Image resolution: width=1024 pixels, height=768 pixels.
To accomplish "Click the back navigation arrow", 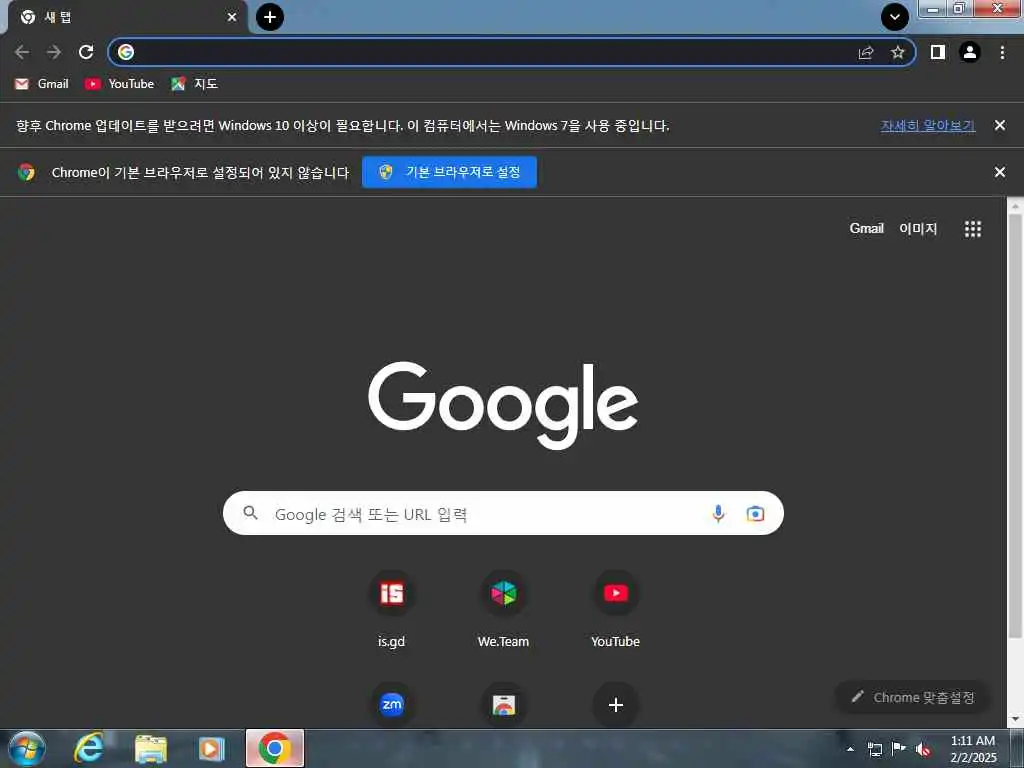I will point(22,52).
